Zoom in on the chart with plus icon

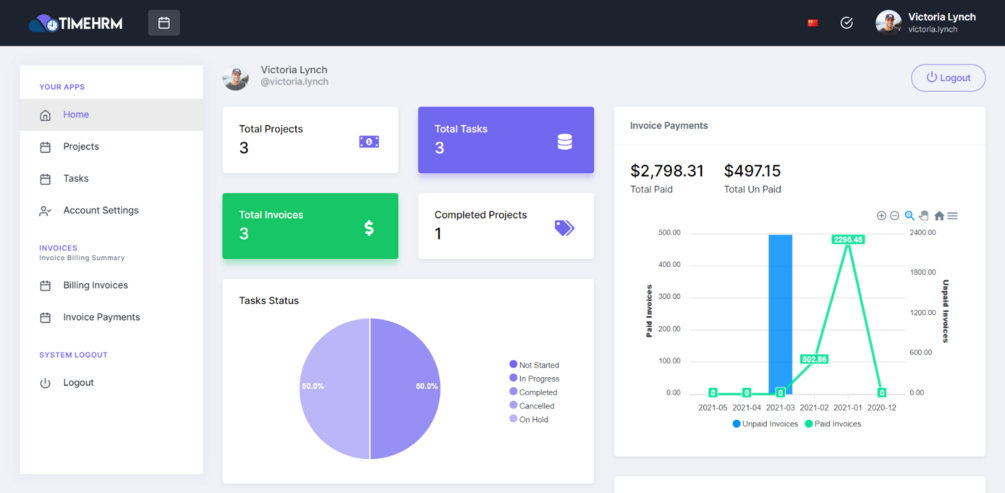(881, 216)
